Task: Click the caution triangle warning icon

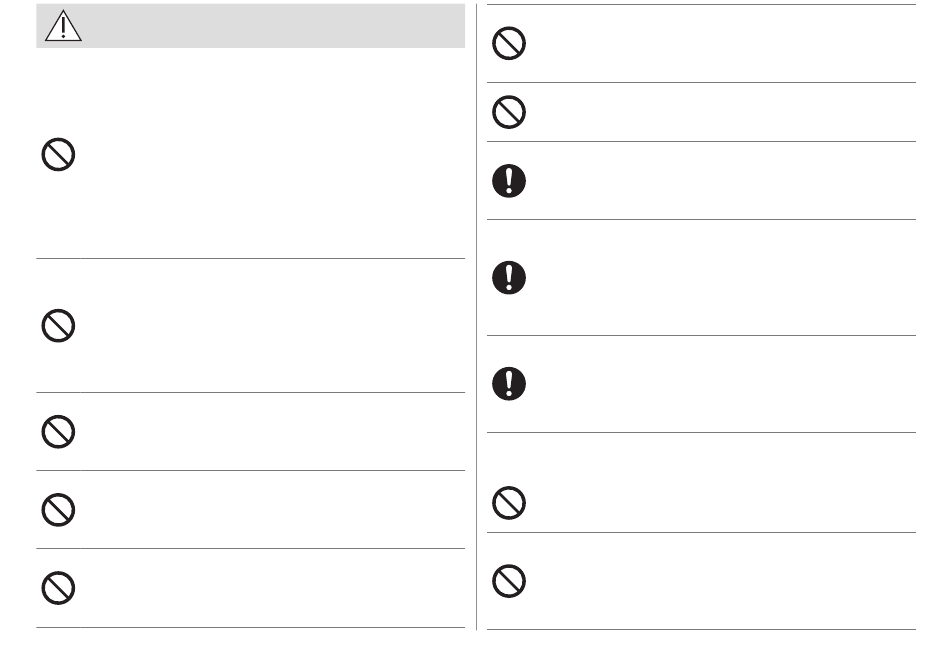Action: (63, 25)
